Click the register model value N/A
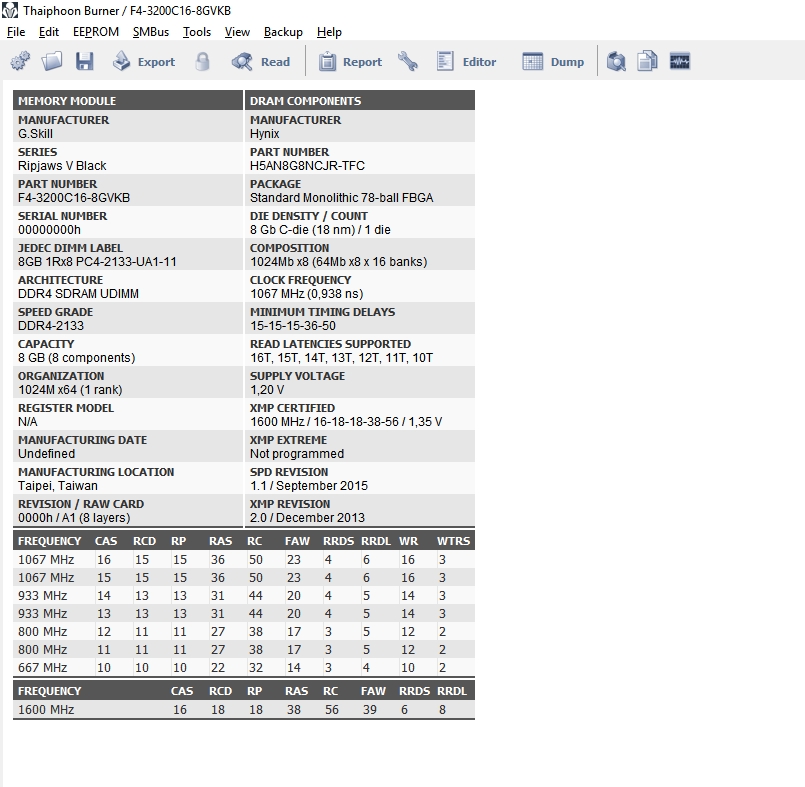Screen dimensions: 805x787 pyautogui.click(x=28, y=421)
